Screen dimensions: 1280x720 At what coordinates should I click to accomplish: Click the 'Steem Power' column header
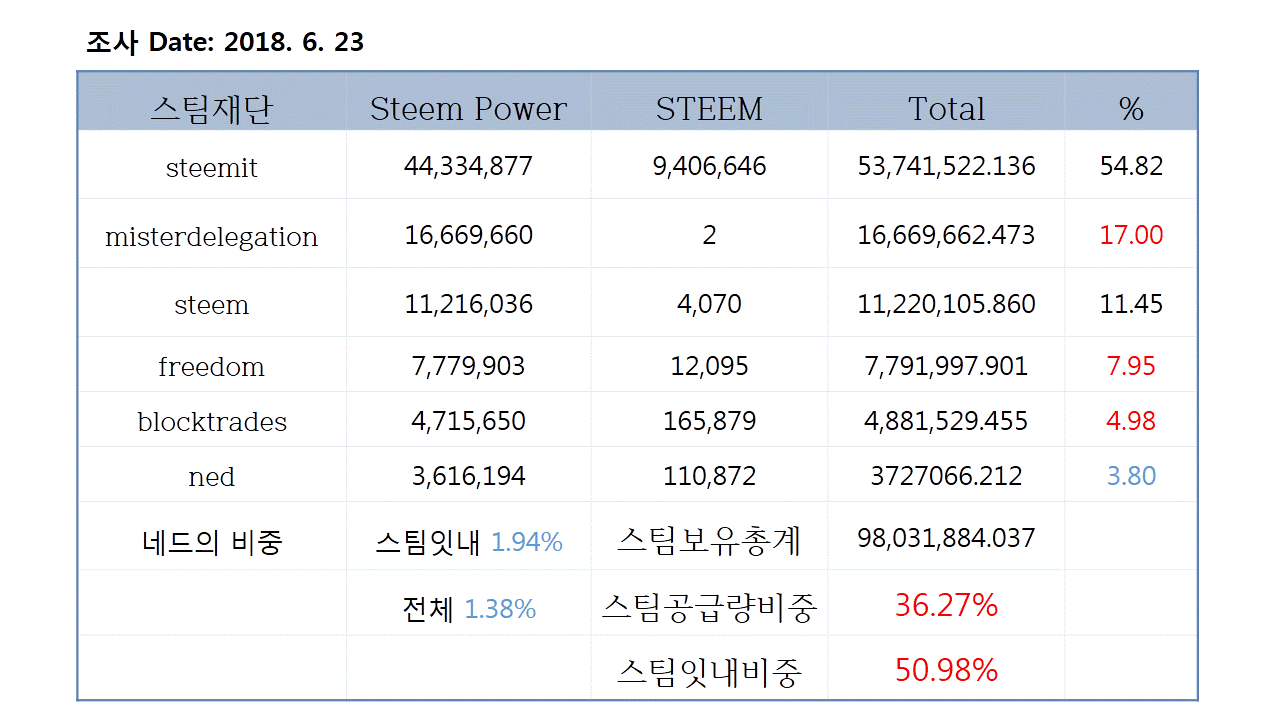[468, 109]
